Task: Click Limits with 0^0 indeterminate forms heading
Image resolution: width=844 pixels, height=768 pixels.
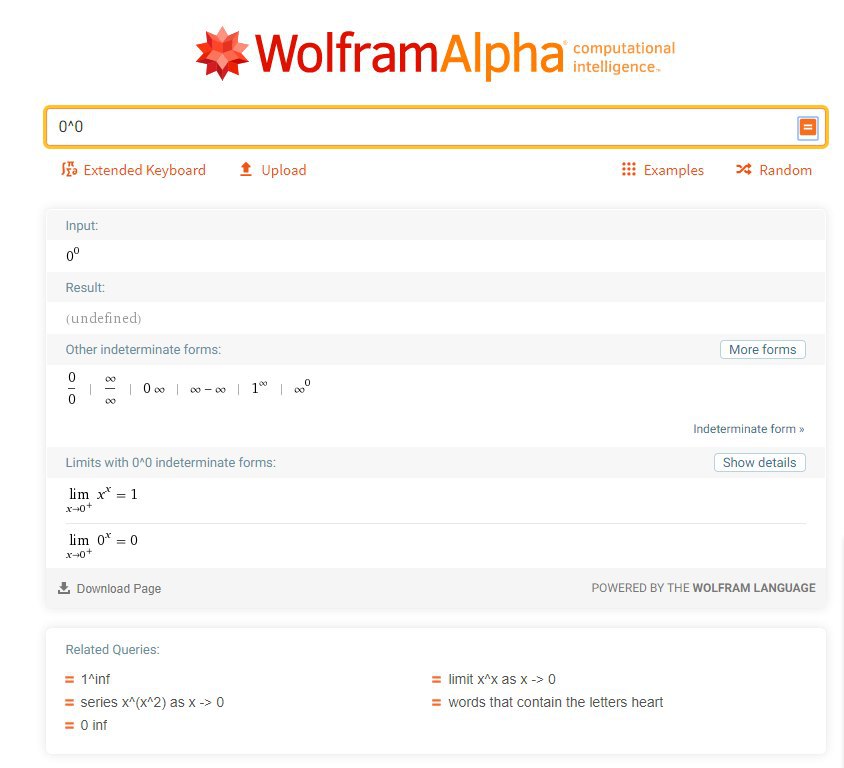Action: click(171, 462)
